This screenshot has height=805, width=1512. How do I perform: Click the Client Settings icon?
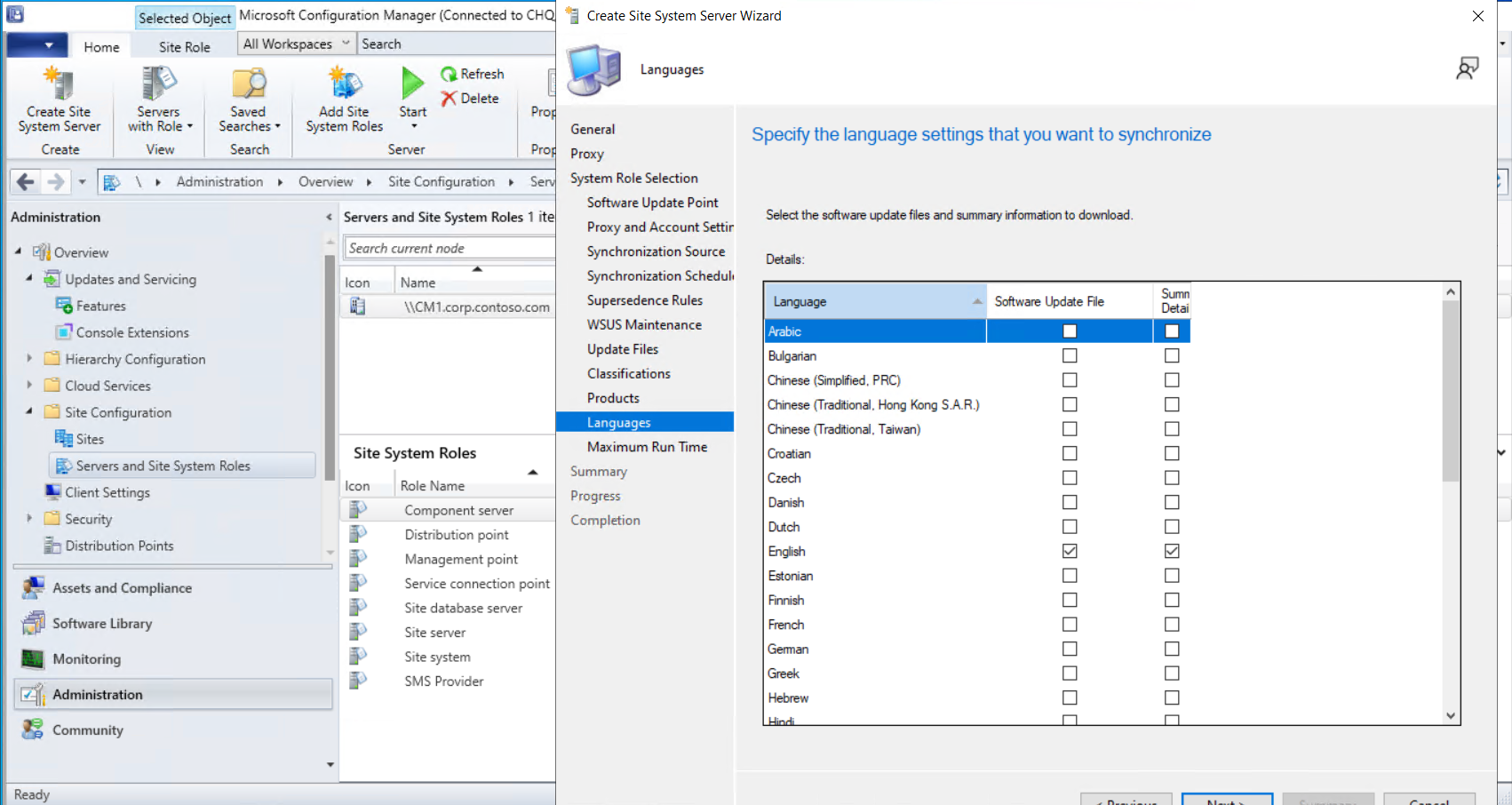(53, 492)
